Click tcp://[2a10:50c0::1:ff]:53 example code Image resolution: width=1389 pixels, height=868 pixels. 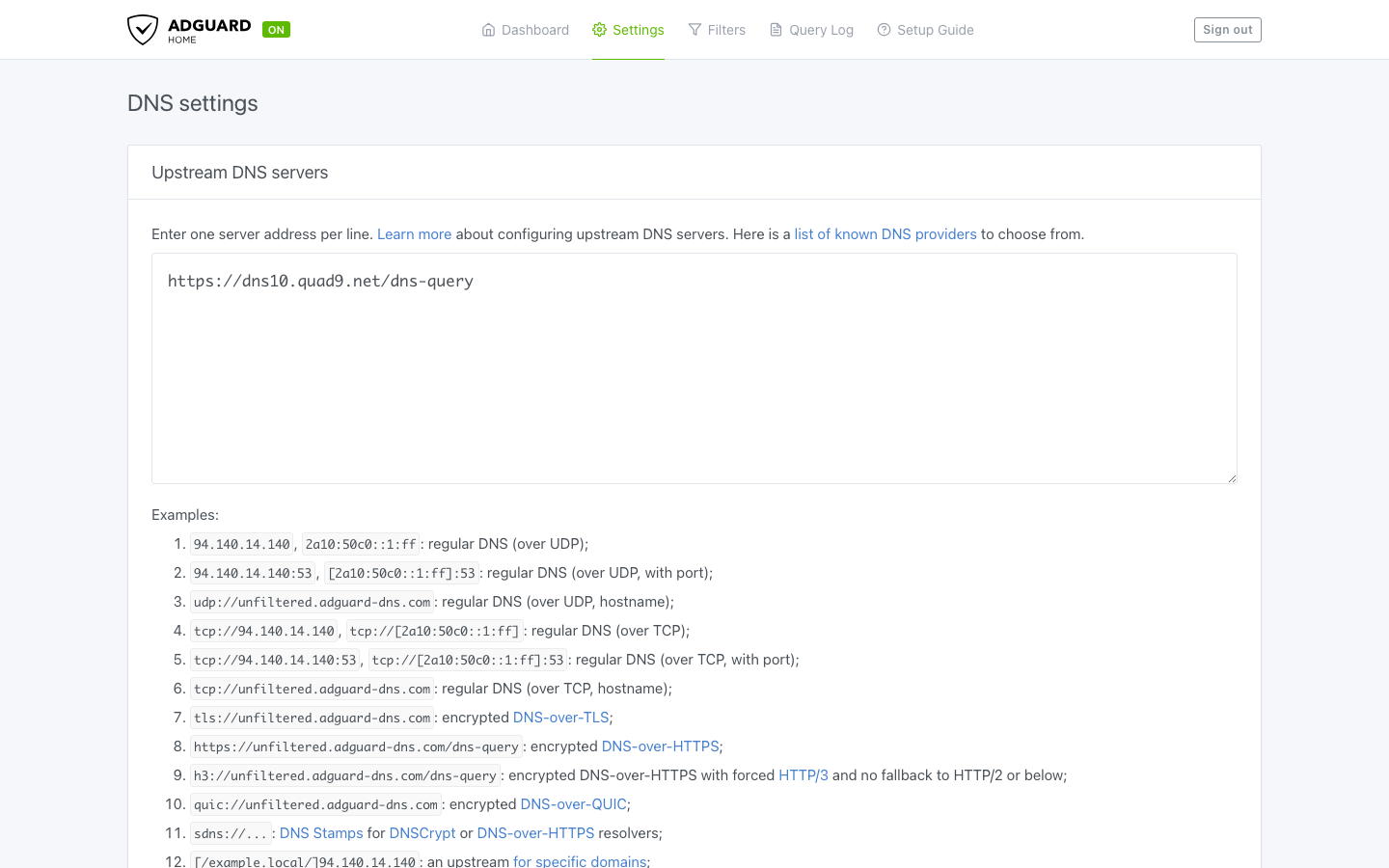tap(468, 660)
